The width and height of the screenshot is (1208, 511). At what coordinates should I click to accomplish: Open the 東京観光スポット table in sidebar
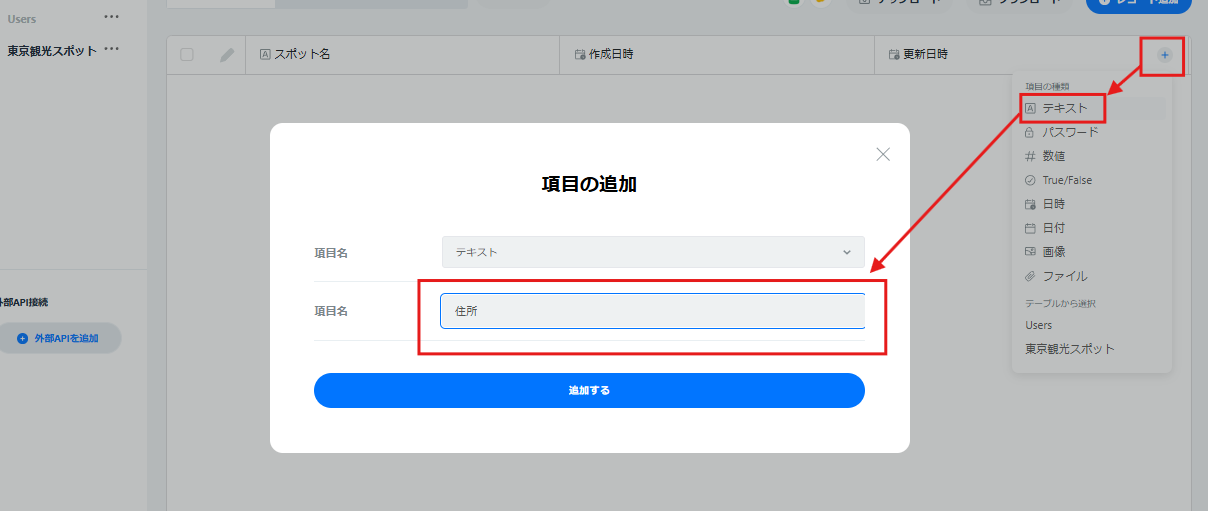tap(52, 50)
